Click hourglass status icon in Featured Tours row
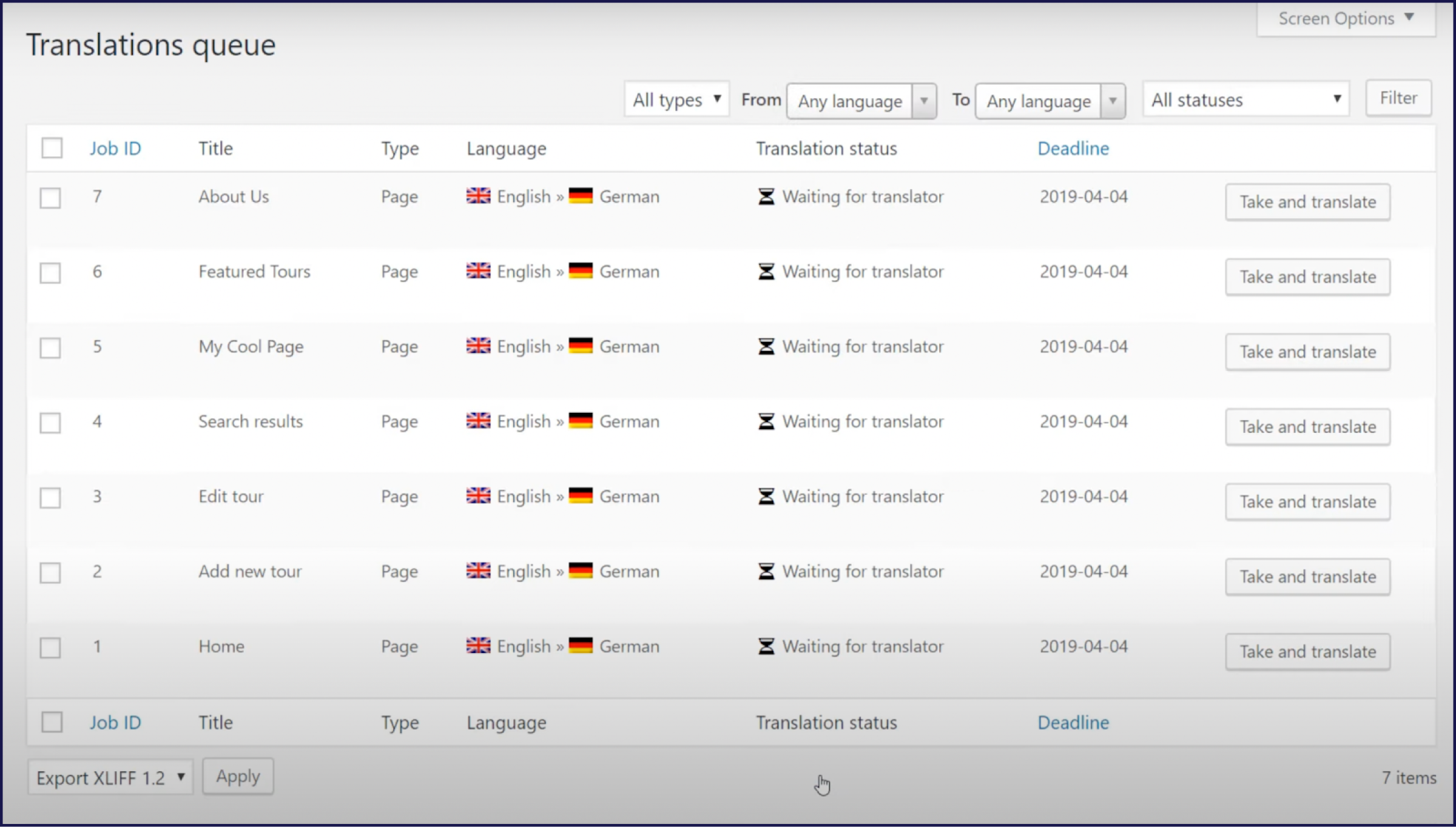Screen dimensions: 1456x827 766,272
